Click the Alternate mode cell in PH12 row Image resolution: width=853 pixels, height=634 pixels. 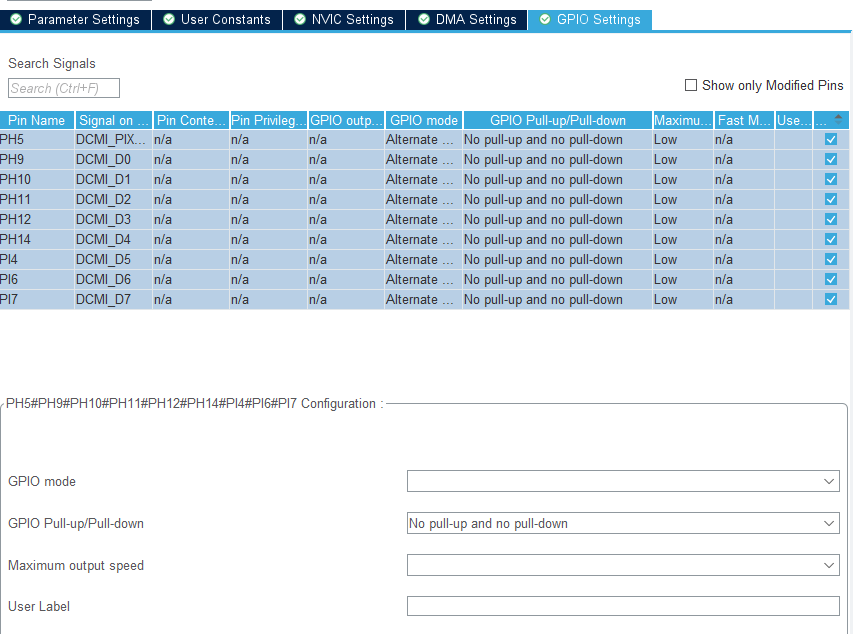[x=423, y=219]
